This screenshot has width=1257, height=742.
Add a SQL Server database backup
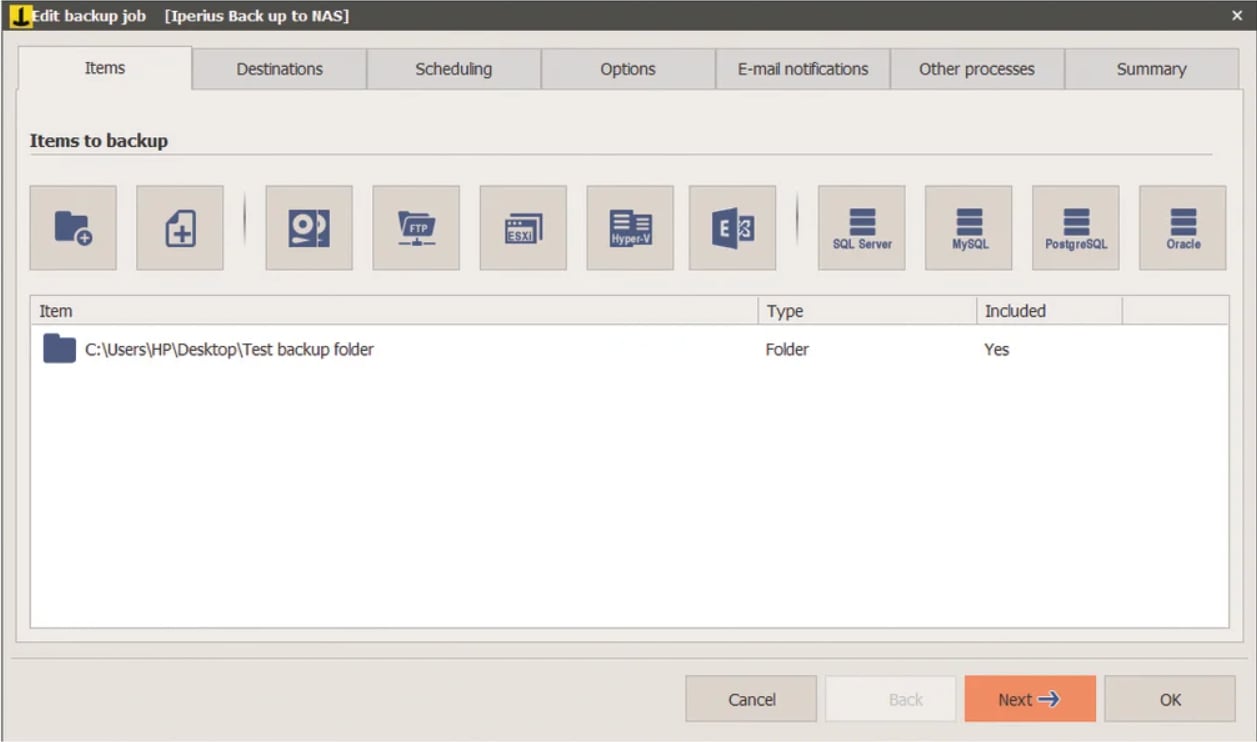(x=862, y=227)
